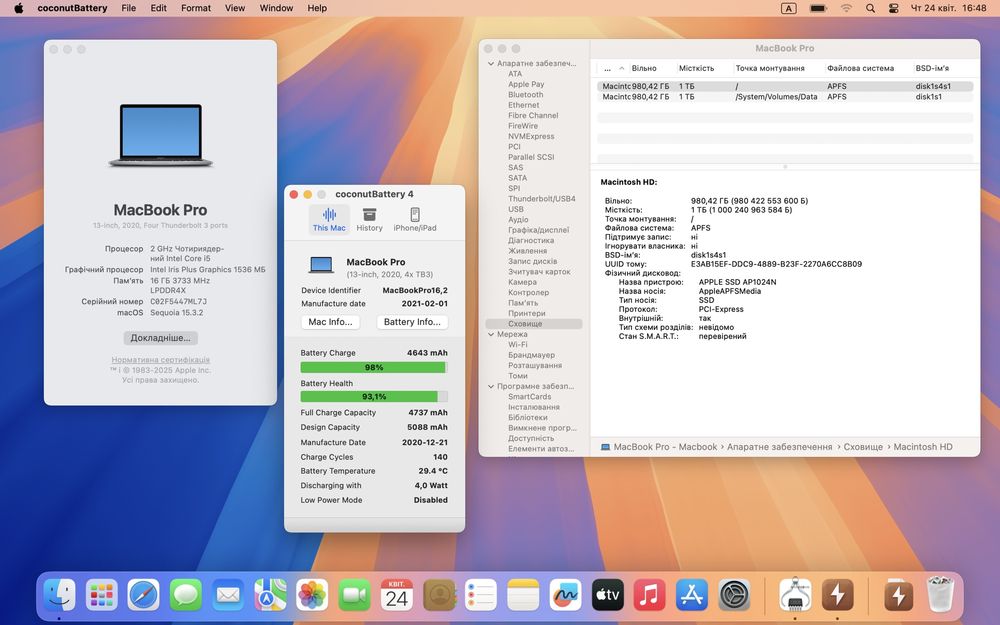The width and height of the screenshot is (1000, 625).
Task: Click the MacBook Pro laptop image
Action: click(x=161, y=135)
